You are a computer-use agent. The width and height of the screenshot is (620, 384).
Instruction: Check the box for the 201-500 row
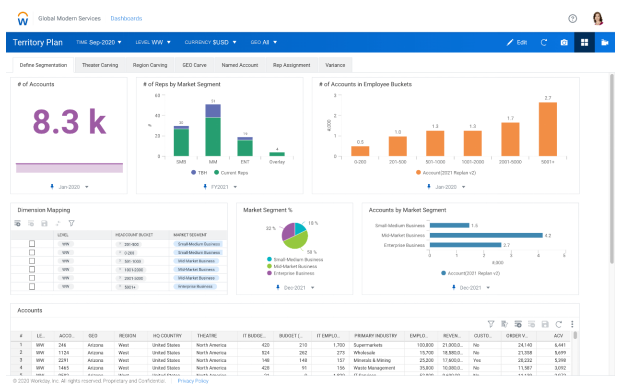click(32, 244)
